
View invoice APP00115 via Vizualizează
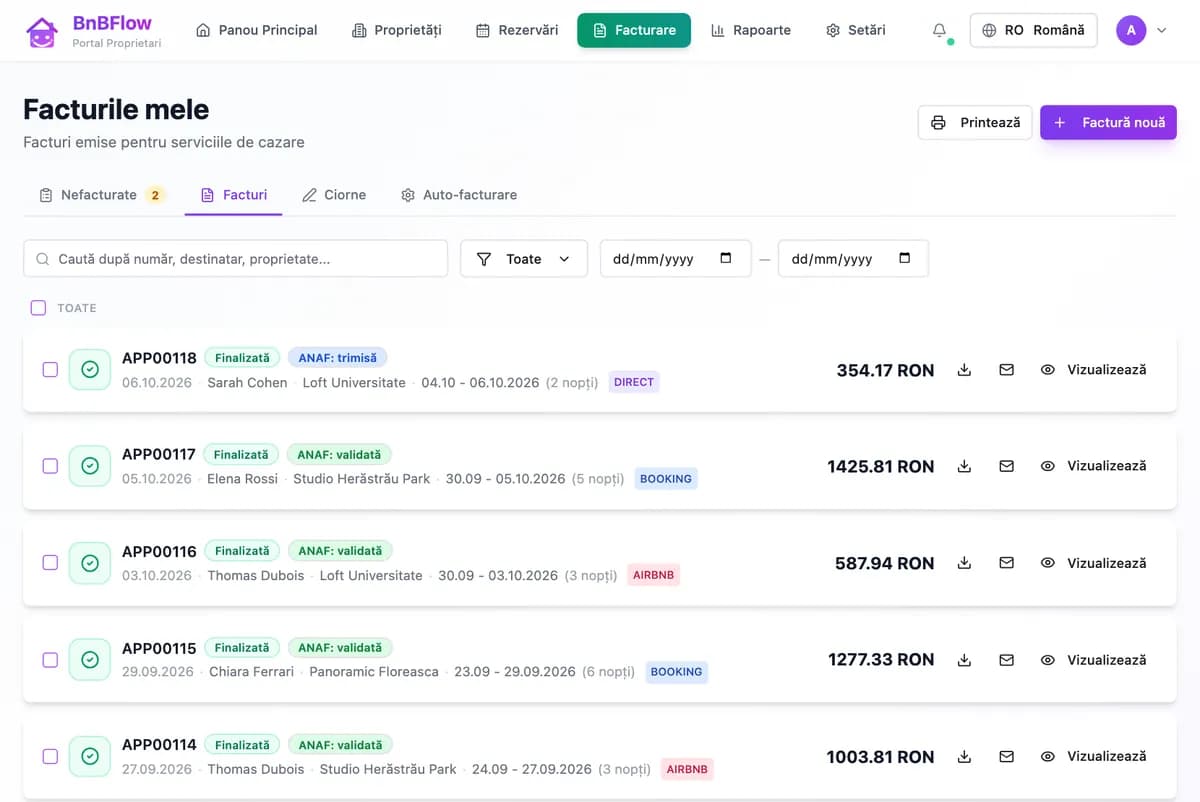[1093, 660]
